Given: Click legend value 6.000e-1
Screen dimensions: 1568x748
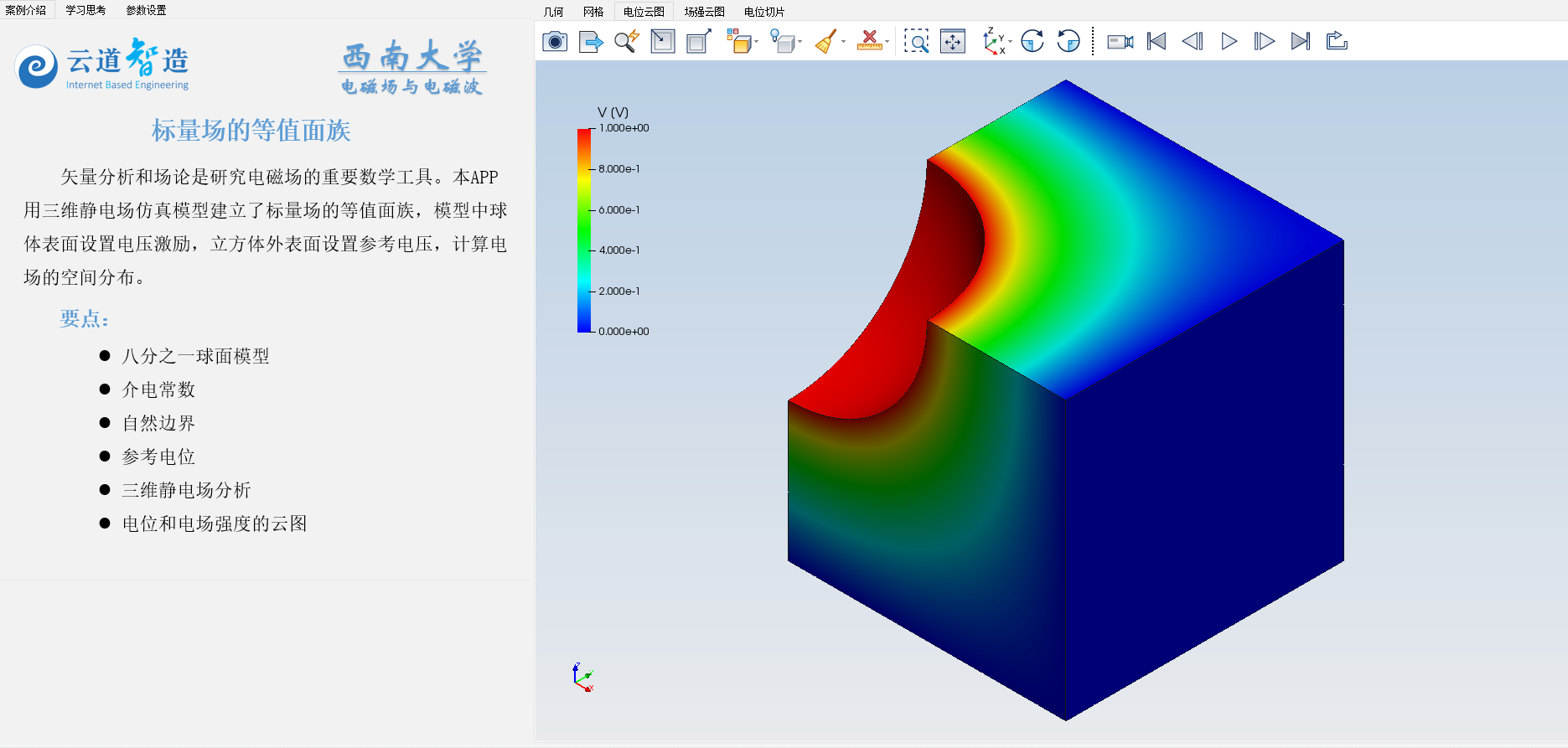Looking at the screenshot, I should (x=619, y=210).
